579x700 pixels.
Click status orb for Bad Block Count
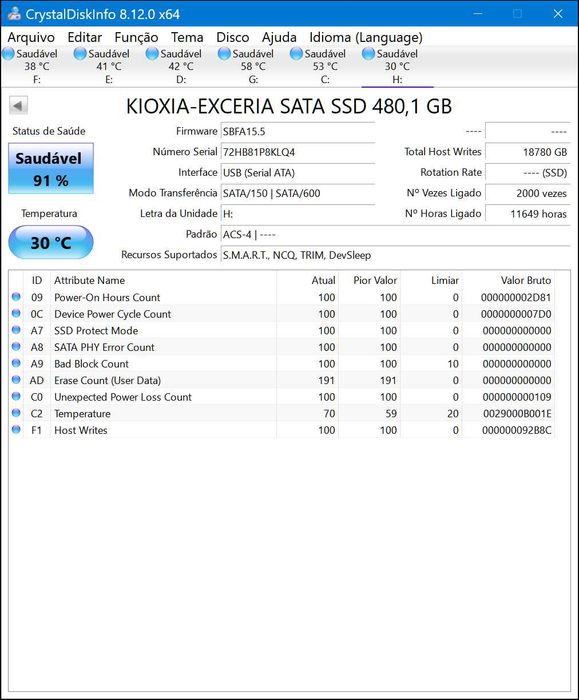16,362
